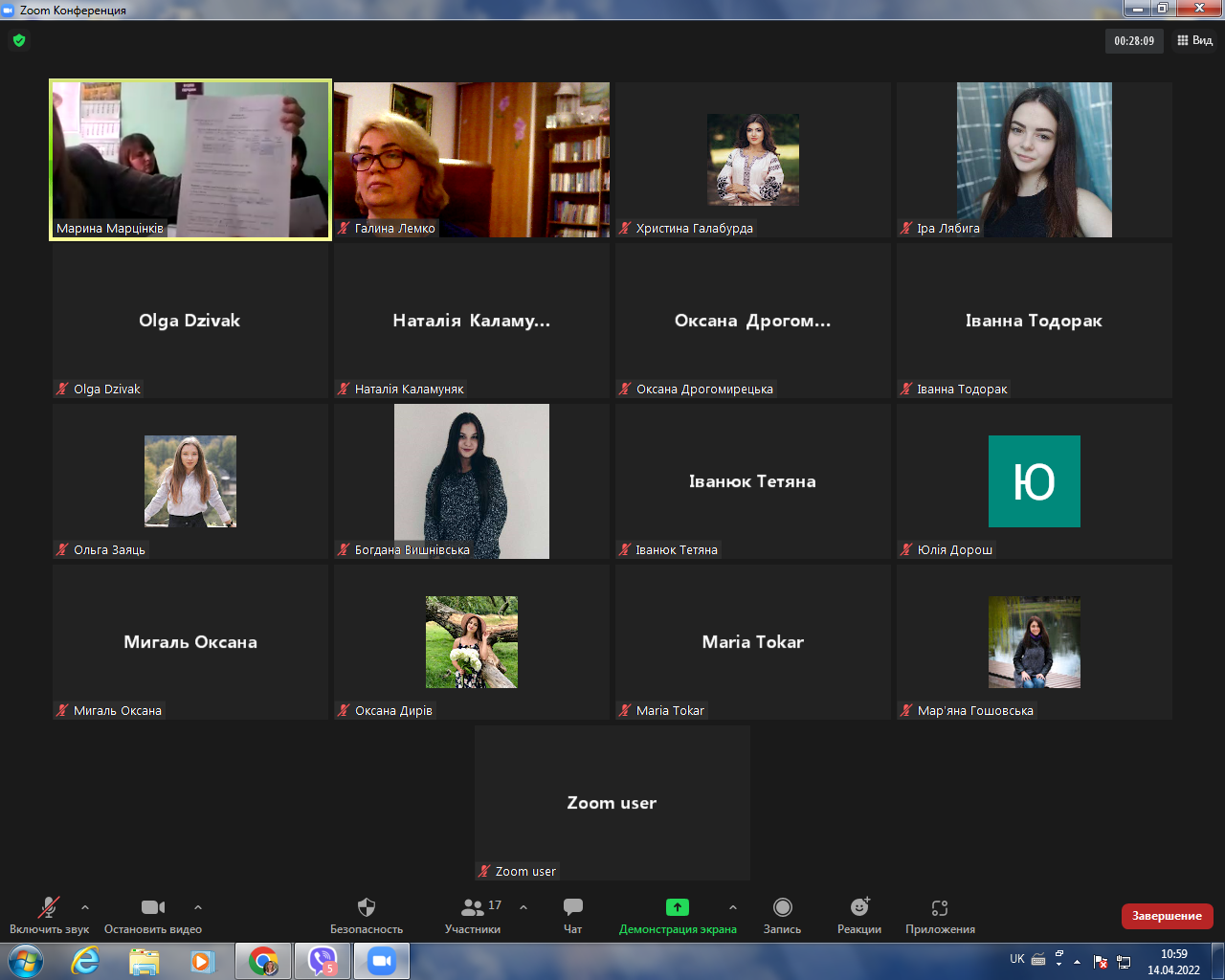Stop camera with Остановить видео
Screen dimensions: 1225x980
[153, 907]
